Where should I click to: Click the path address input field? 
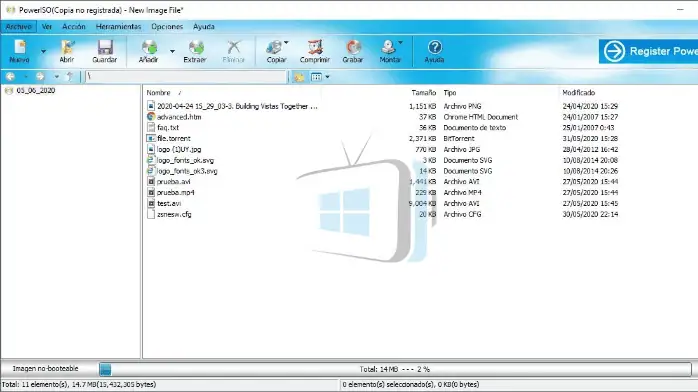[186, 77]
